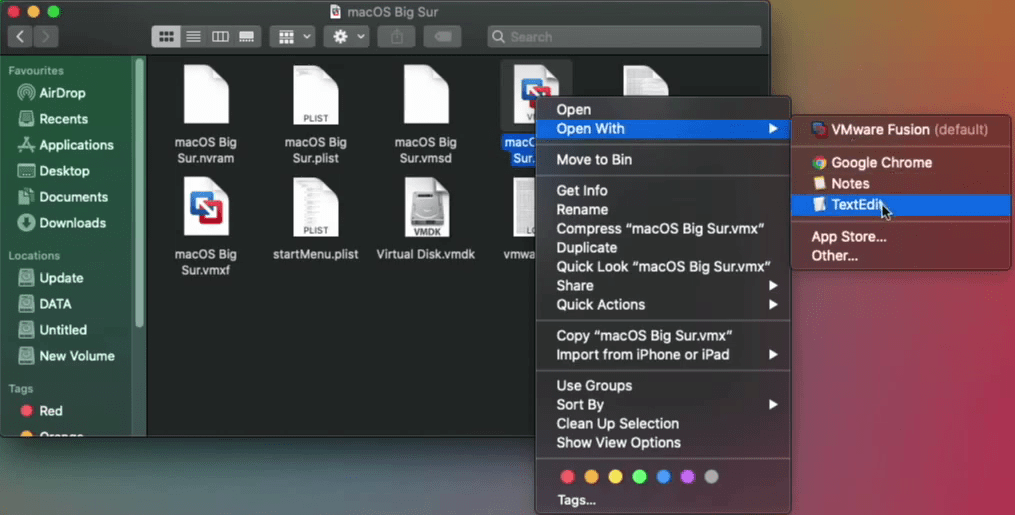Screen dimensions: 1015x515
Task: Apply the green tag color dot
Action: (x=640, y=477)
